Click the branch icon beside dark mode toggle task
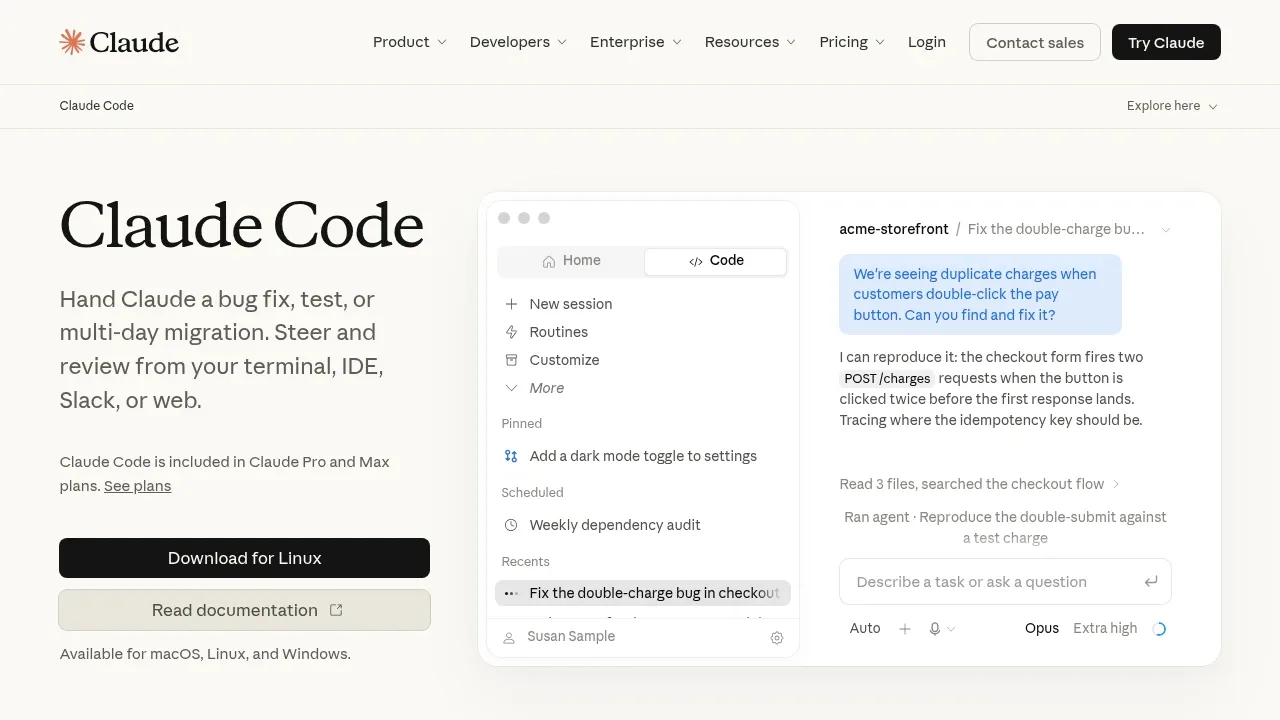The height and width of the screenshot is (720, 1280). (x=511, y=456)
